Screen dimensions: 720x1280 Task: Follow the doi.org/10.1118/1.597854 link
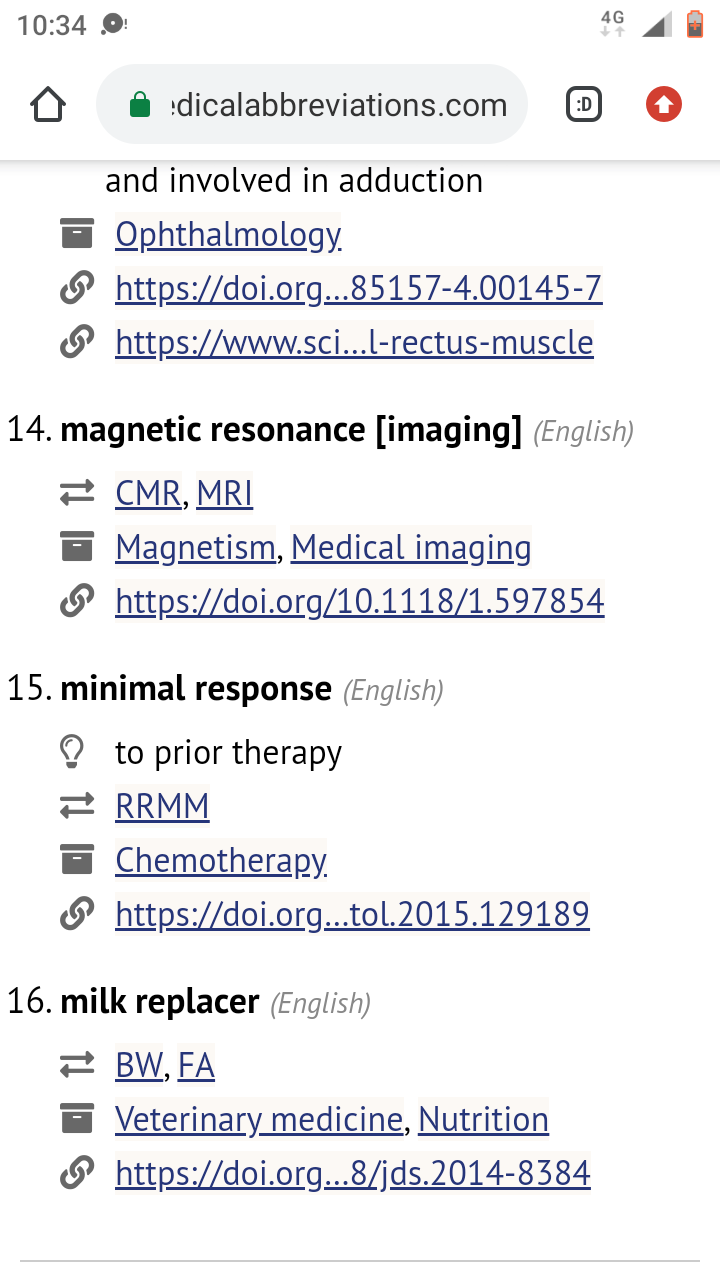[x=360, y=601]
